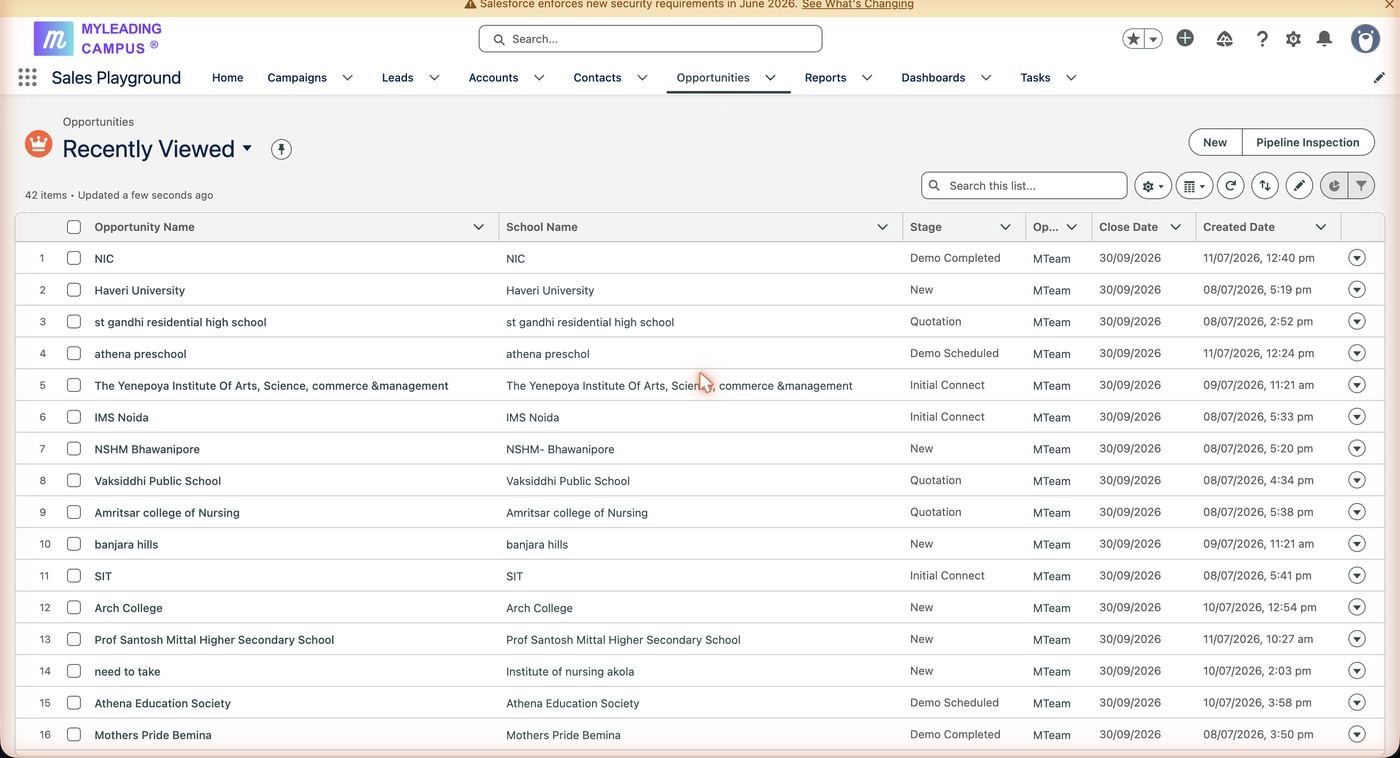This screenshot has width=1400, height=758.
Task: Open the Salesforce Guidance Center icon
Action: 1224,39
